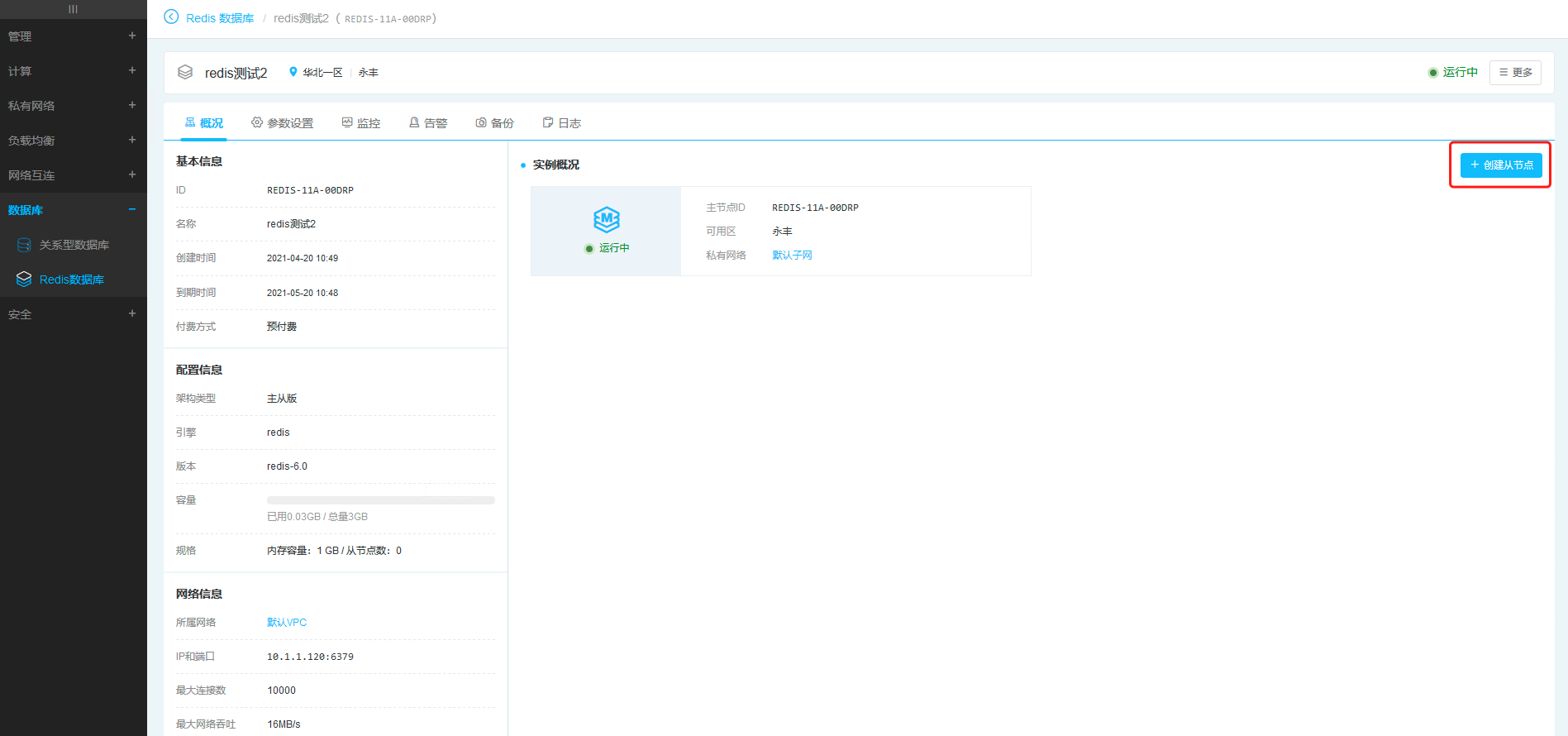Click the 华北一区 region label
This screenshot has width=1568, height=736.
tap(322, 73)
